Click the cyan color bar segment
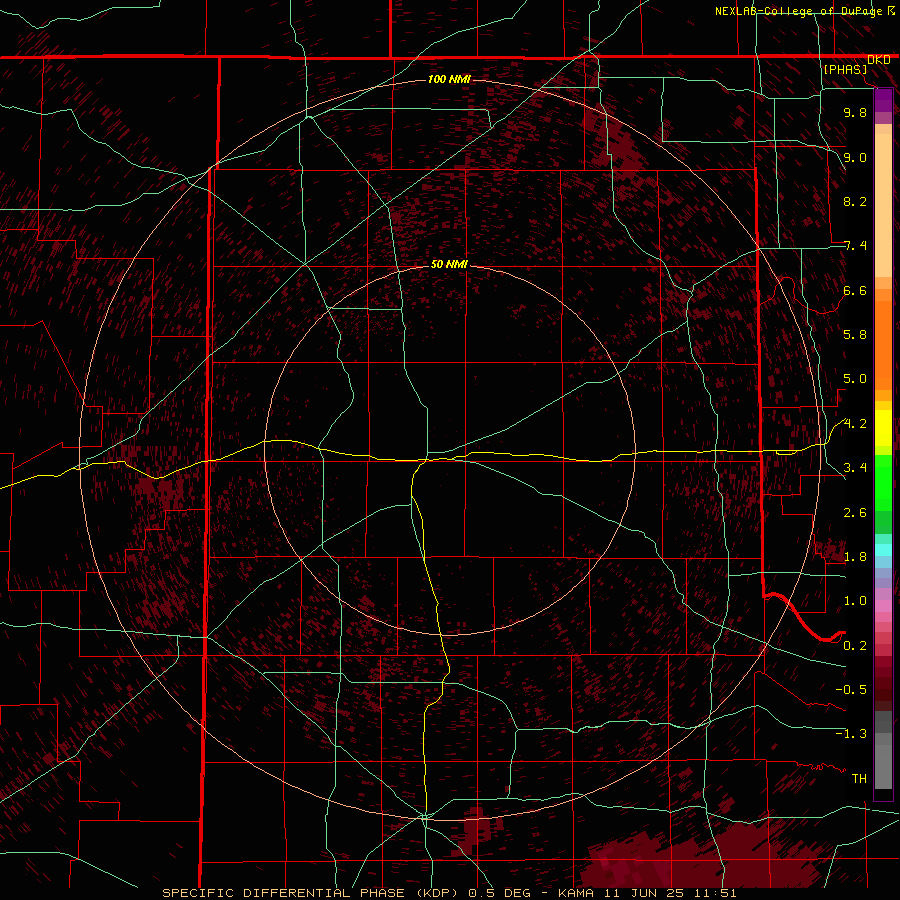 883,550
